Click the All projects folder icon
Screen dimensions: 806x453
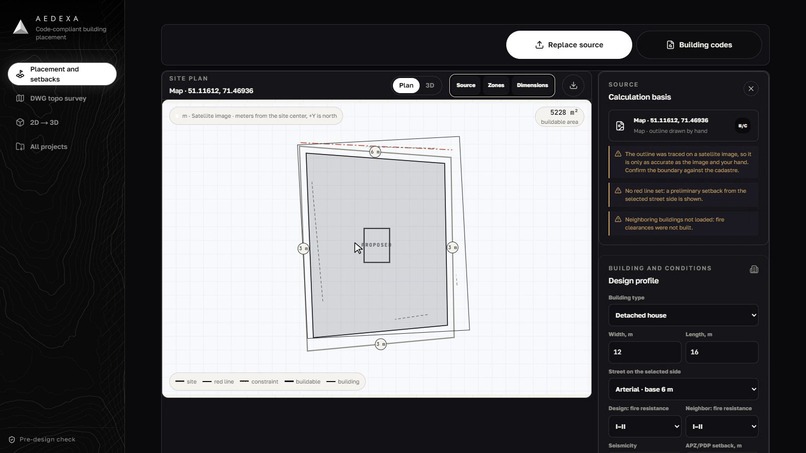(20, 147)
